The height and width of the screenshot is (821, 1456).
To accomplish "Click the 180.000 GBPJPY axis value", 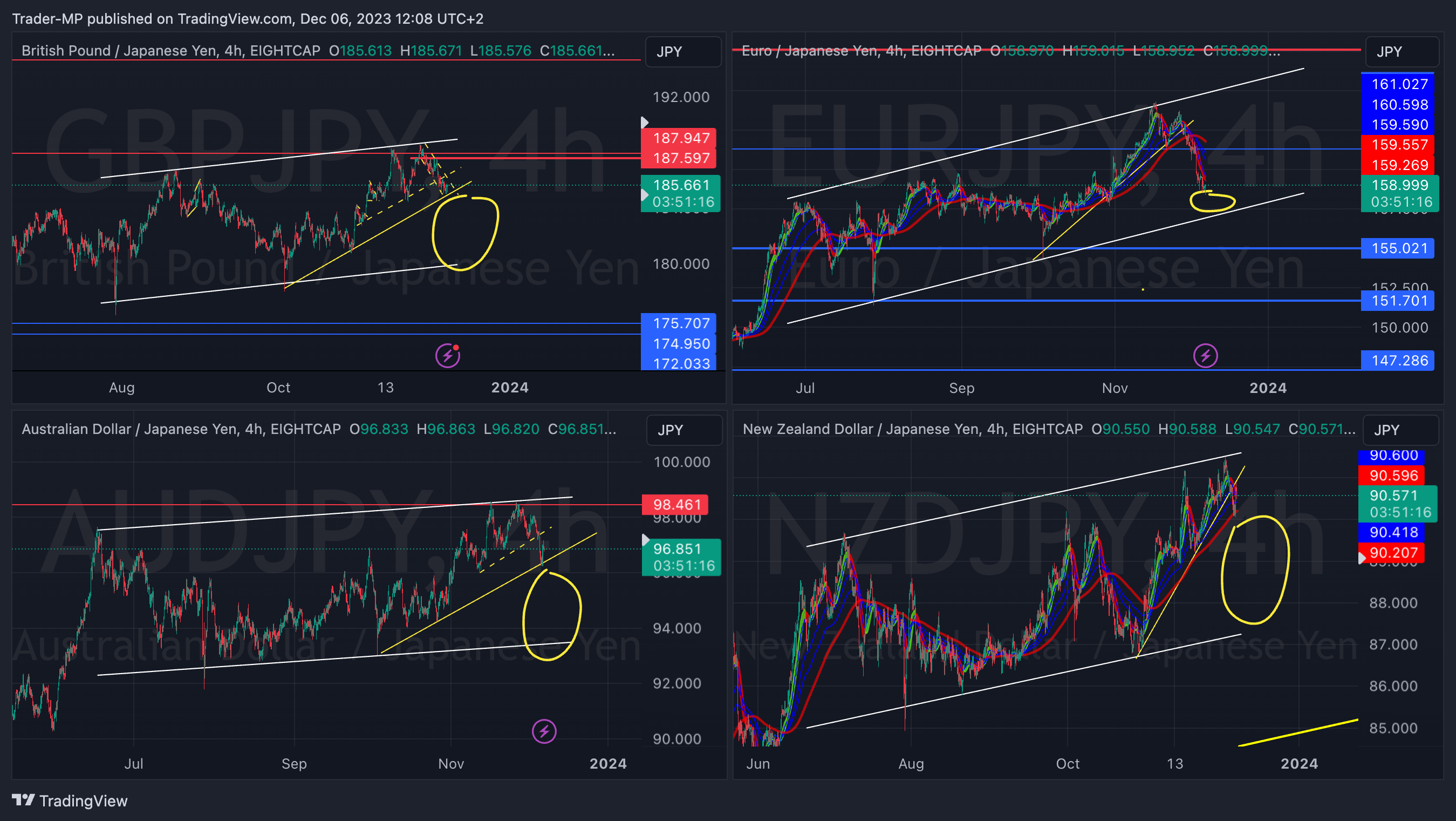I will click(x=680, y=264).
